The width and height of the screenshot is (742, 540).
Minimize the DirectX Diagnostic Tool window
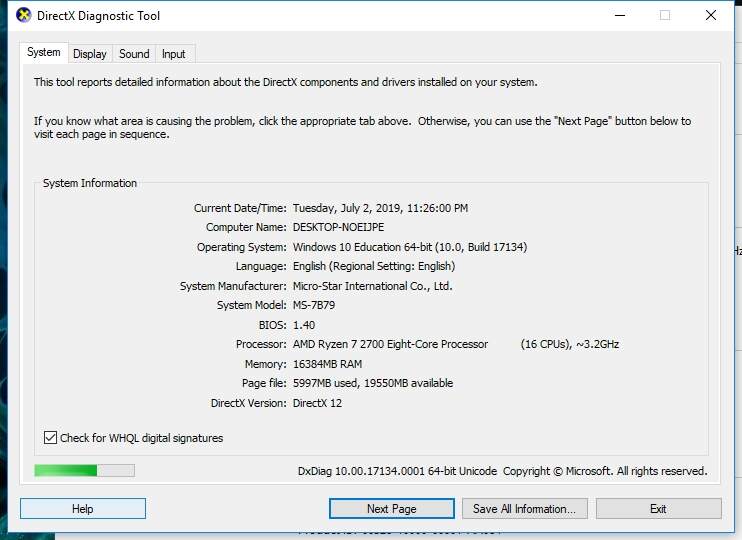[620, 15]
